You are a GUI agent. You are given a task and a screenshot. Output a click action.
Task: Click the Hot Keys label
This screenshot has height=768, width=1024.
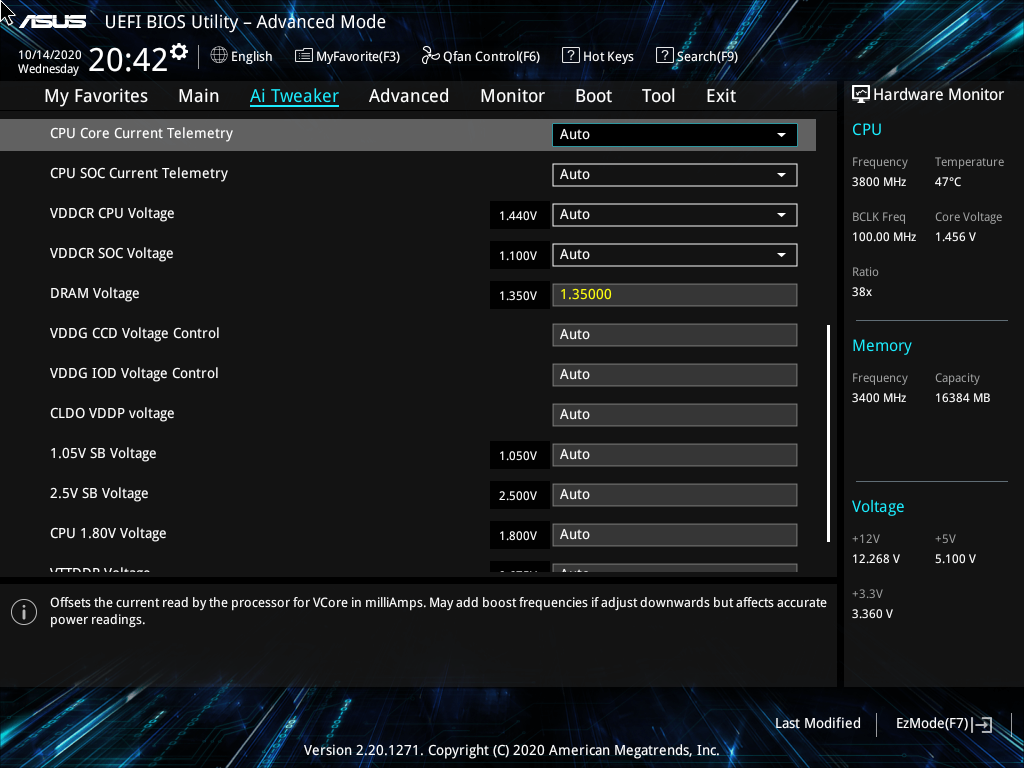608,57
